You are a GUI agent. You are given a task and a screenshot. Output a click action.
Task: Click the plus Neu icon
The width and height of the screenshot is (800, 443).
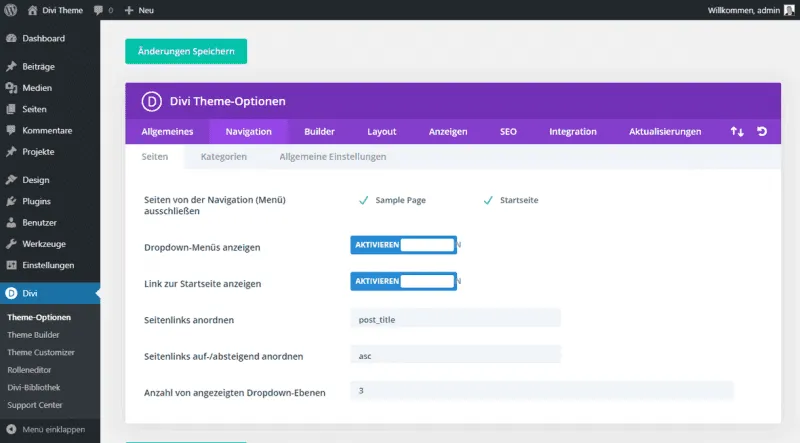pyautogui.click(x=129, y=10)
